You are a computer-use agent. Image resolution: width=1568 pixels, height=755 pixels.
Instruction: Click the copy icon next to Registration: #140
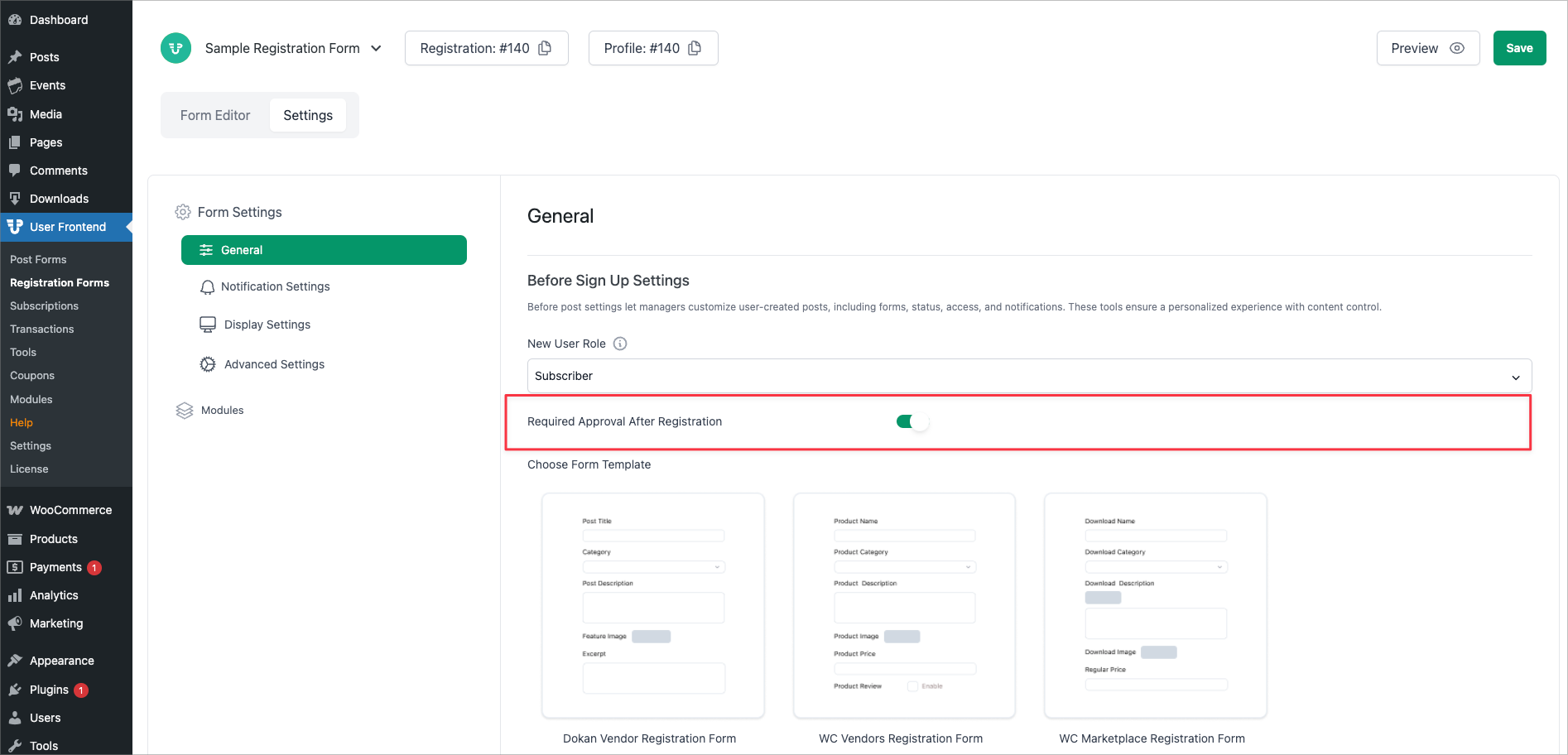click(x=544, y=48)
